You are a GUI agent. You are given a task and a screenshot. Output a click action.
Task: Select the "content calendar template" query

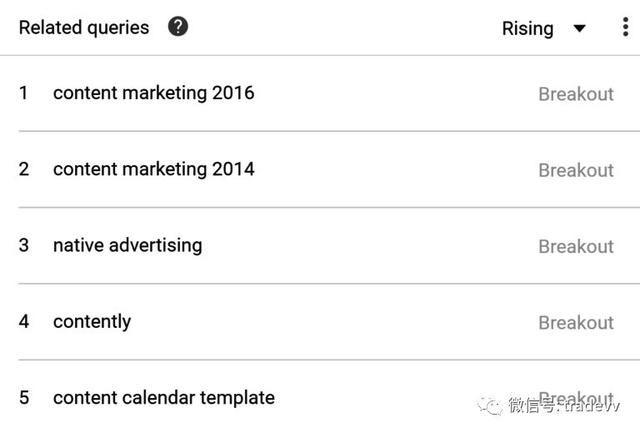pyautogui.click(x=164, y=397)
